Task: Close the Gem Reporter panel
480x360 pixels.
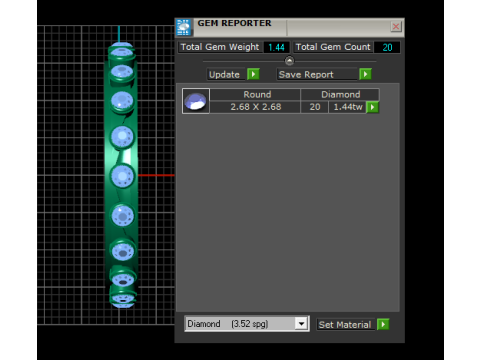Action: pos(396,27)
